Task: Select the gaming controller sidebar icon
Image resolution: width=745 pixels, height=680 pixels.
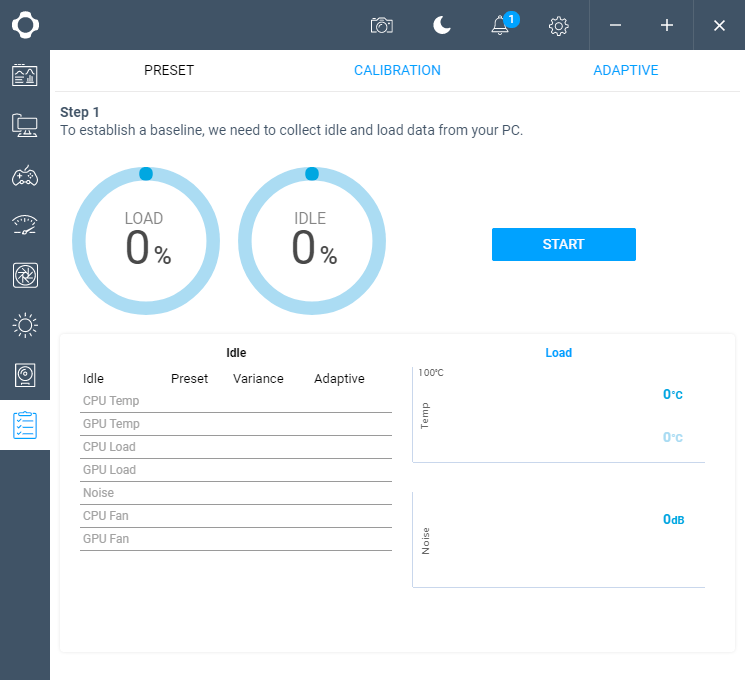Action: point(25,176)
